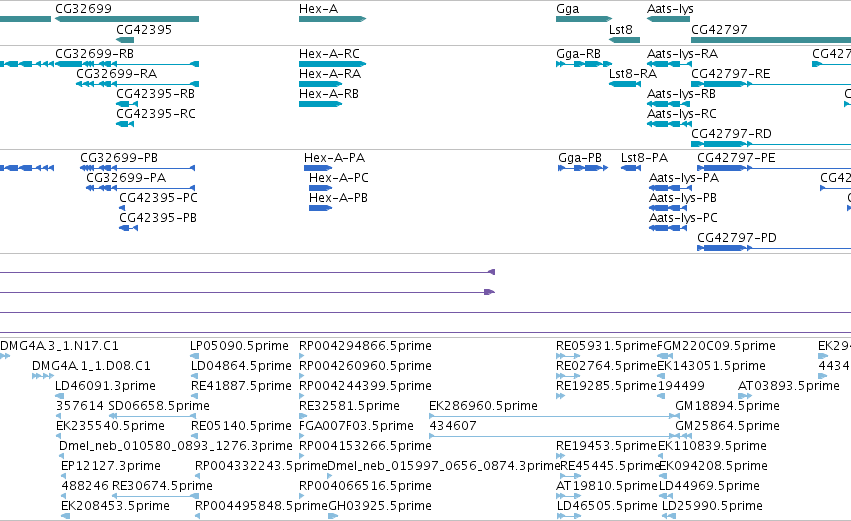Screen dimensions: 851x521
Task: Select the Hex-A-PC protein label
Action: point(339,178)
